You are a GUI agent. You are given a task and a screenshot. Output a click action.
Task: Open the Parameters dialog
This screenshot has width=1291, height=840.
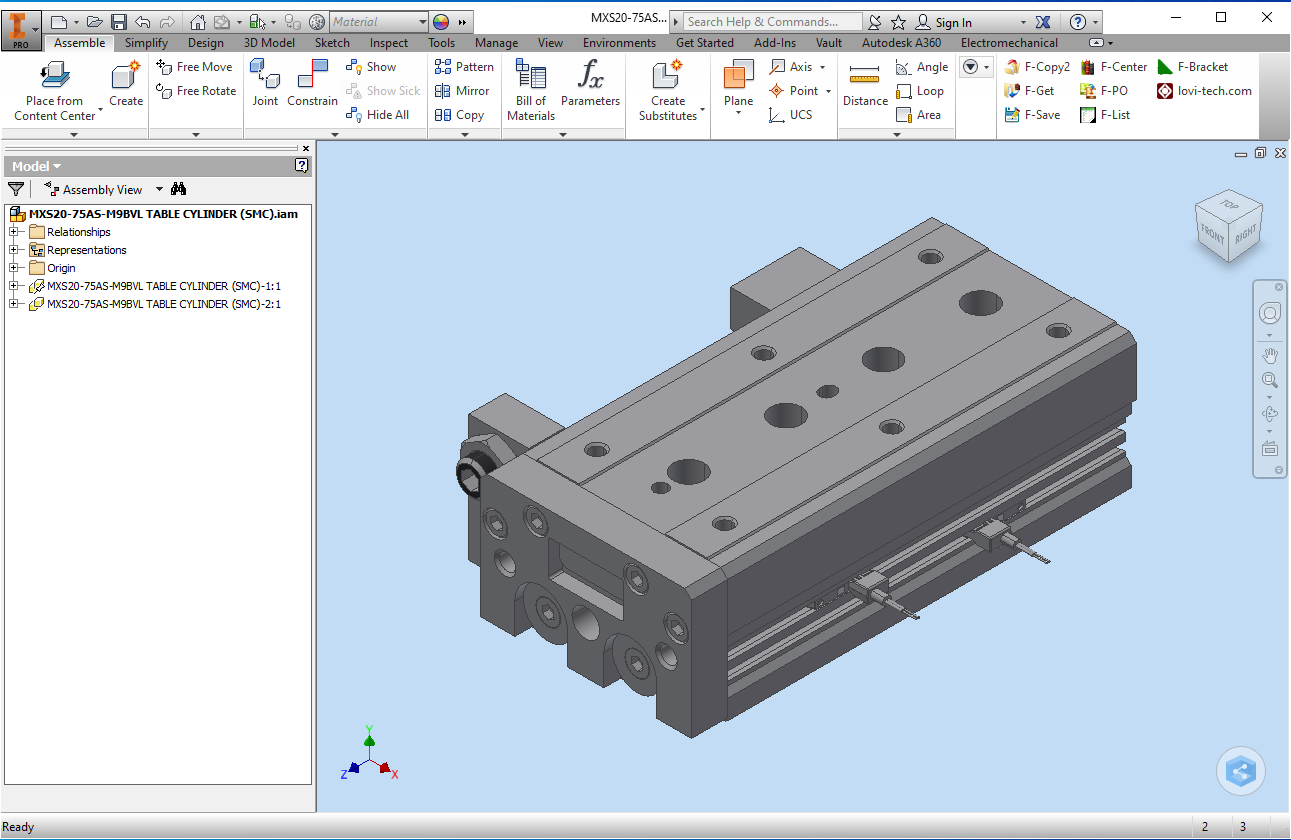click(x=590, y=76)
